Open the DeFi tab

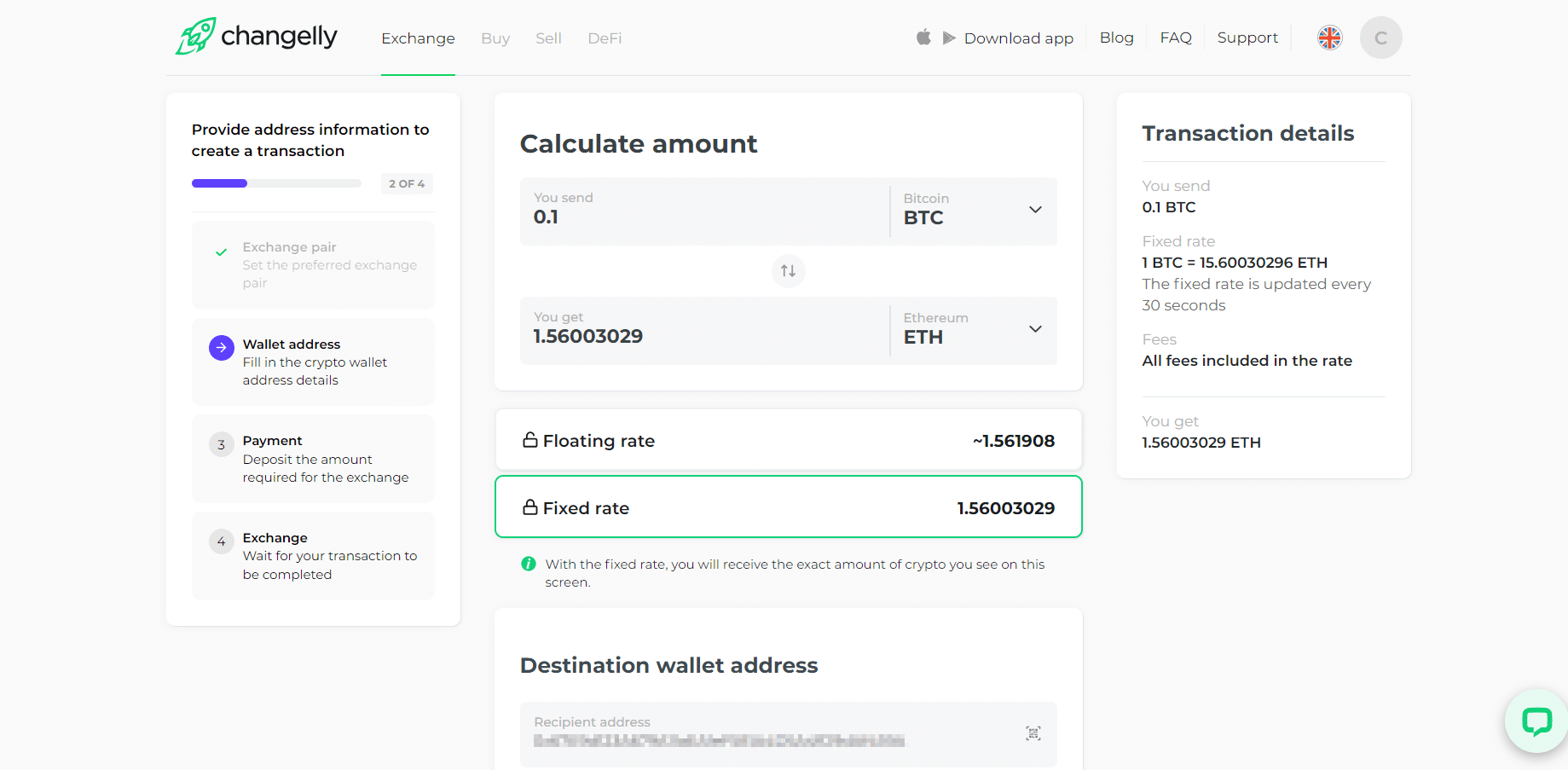(605, 38)
